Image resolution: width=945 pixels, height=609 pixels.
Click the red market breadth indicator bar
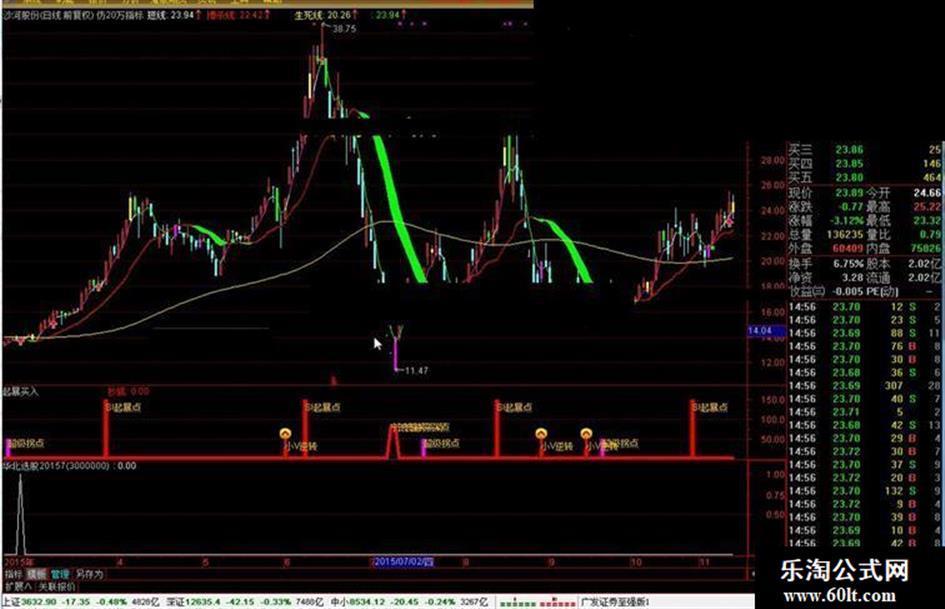pos(557,603)
